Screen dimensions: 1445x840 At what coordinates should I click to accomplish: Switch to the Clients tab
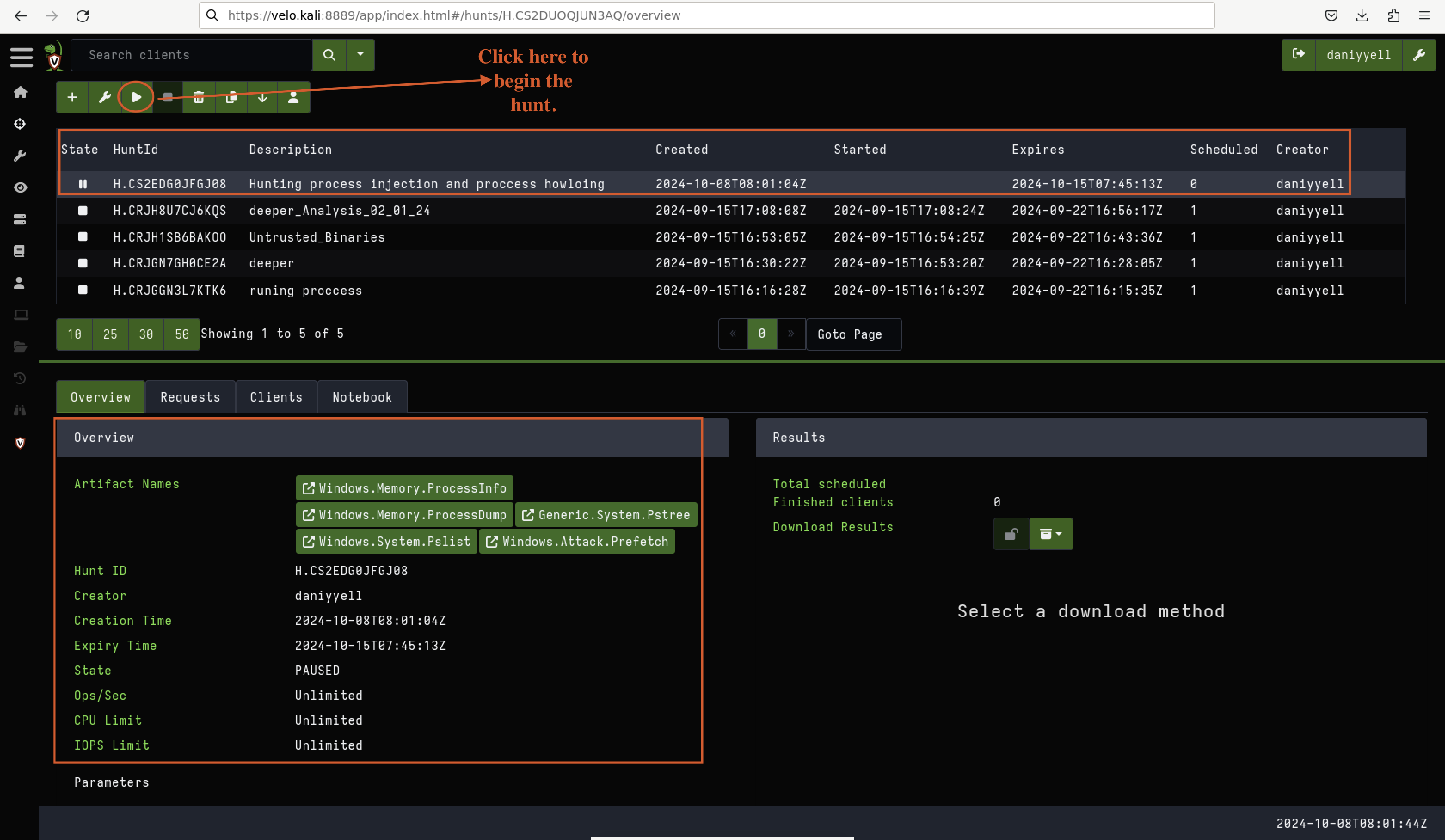[x=277, y=397]
